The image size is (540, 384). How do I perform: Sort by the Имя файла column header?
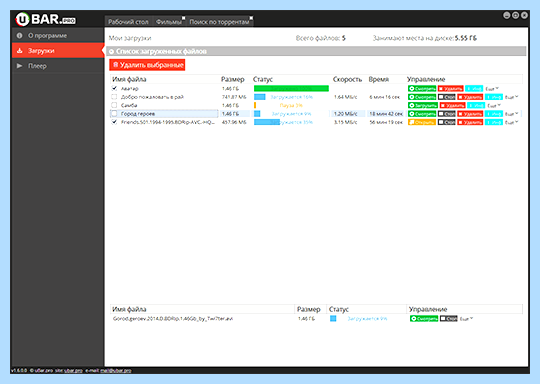click(x=129, y=79)
